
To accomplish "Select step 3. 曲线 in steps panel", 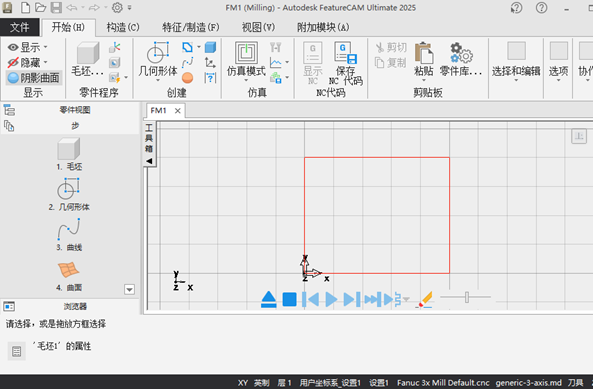I will pos(69,235).
